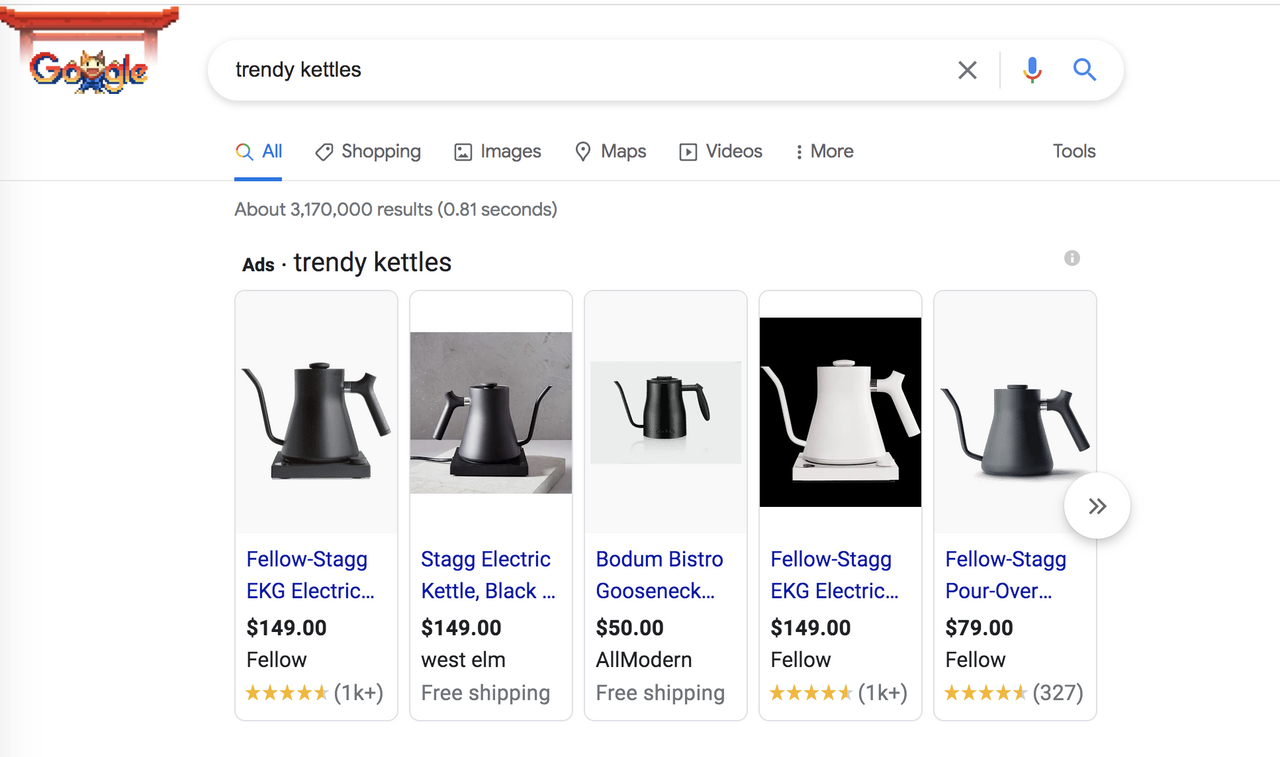Start voice search with microphone icon

coord(1032,70)
